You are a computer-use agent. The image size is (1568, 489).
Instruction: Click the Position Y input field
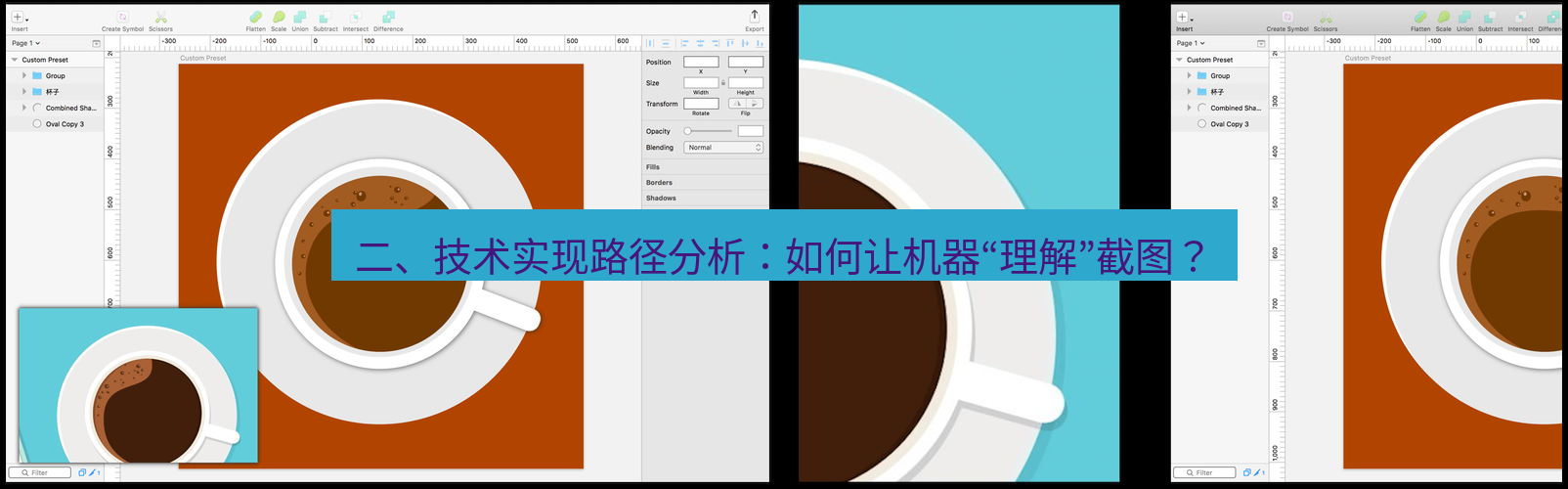[746, 62]
